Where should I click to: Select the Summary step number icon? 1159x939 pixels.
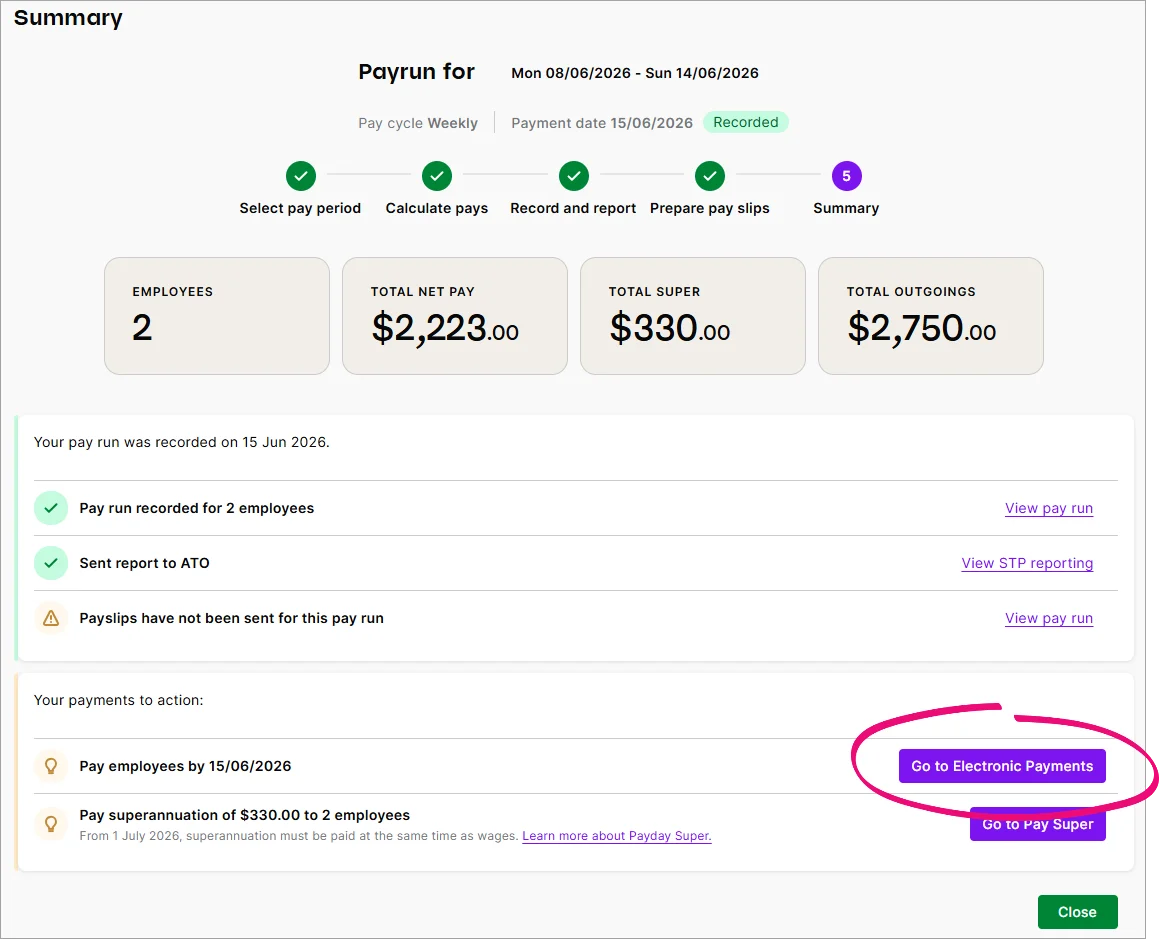pyautogui.click(x=846, y=175)
